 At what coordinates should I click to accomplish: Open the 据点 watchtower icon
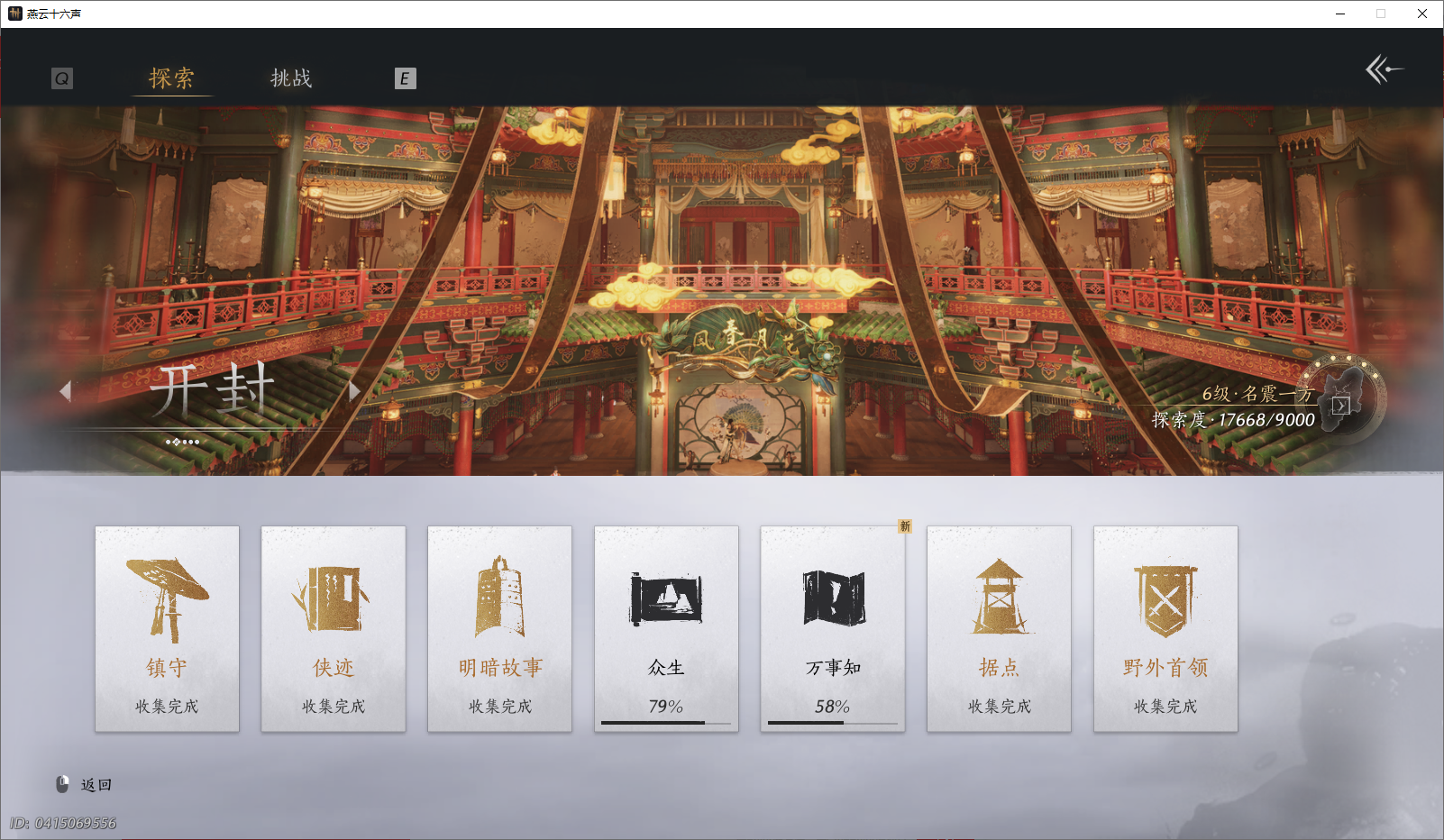coord(999,595)
